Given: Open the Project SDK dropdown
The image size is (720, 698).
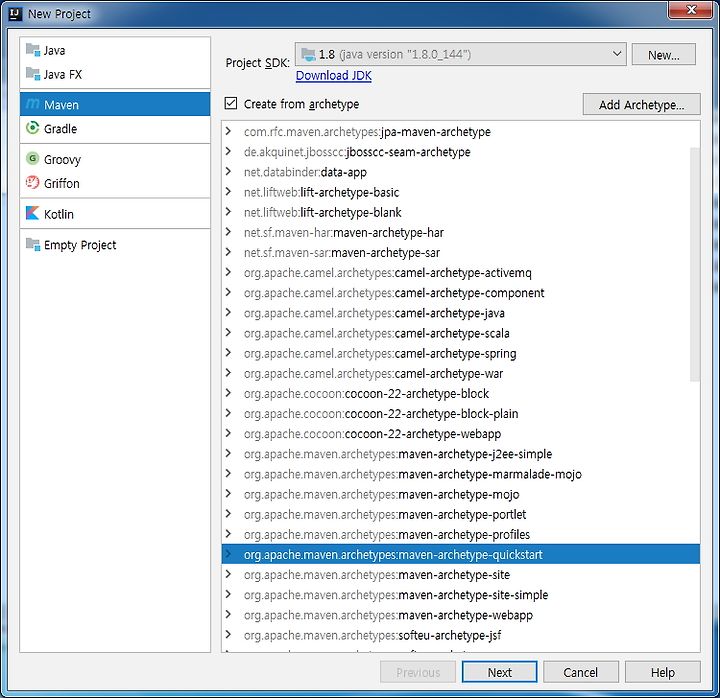Looking at the screenshot, I should coord(461,54).
